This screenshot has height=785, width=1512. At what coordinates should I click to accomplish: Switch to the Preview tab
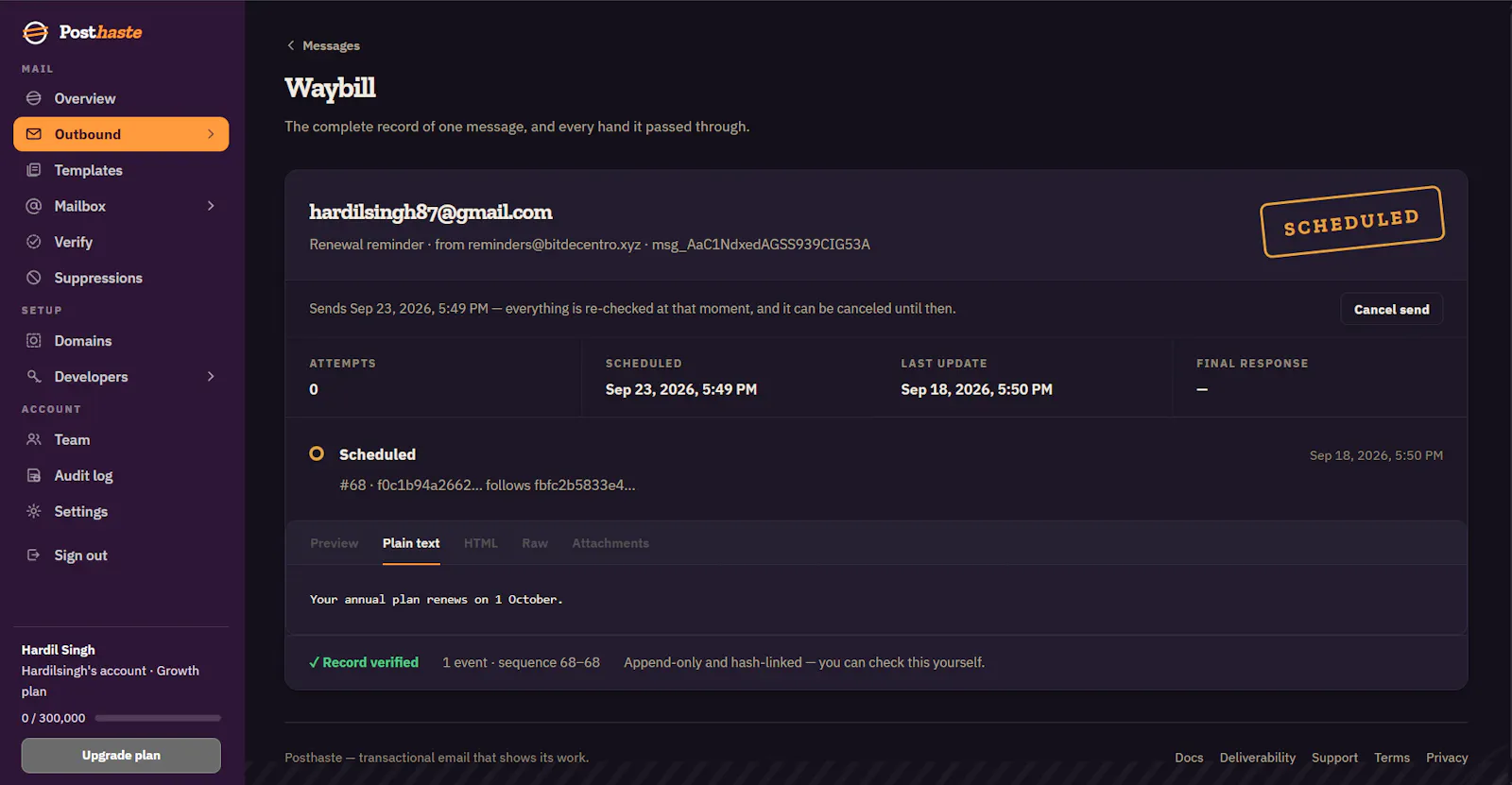335,543
